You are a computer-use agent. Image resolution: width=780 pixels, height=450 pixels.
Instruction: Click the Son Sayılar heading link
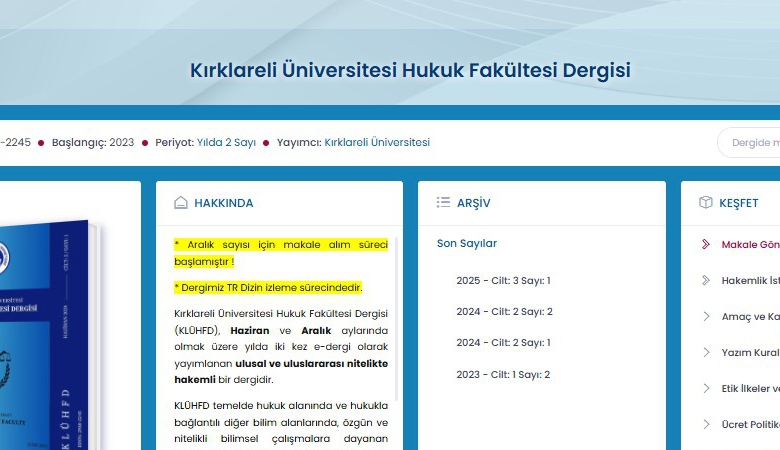467,243
